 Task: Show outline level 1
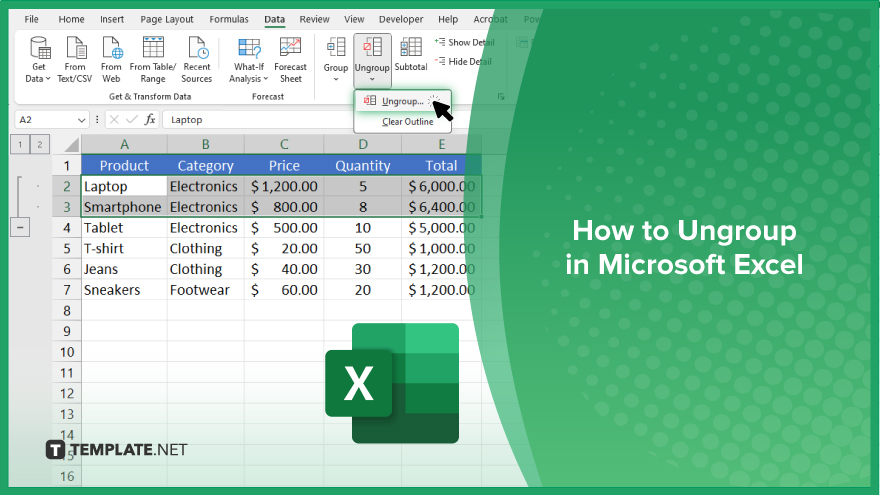pos(20,145)
